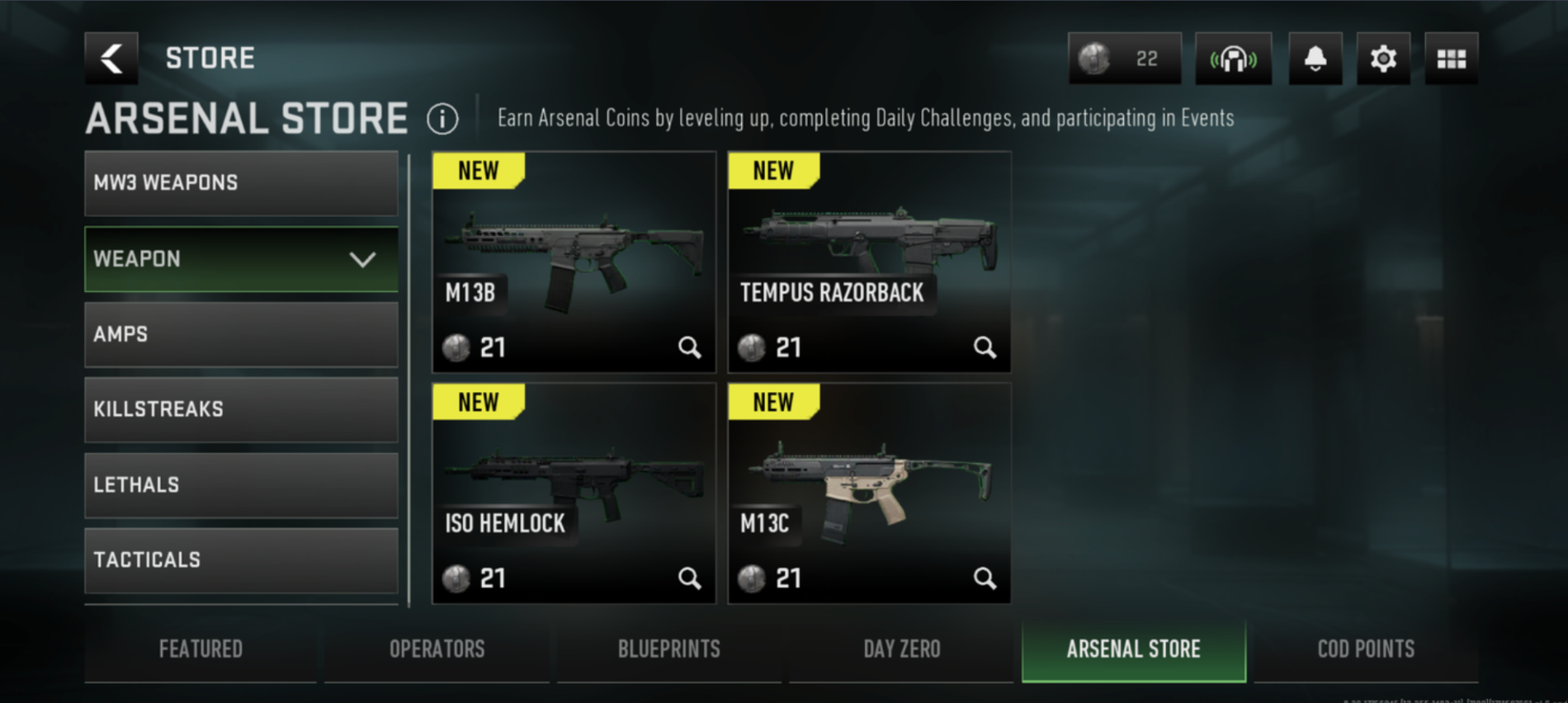Switch to the Blueprints tab
Viewport: 1568px width, 703px height.
tap(669, 650)
